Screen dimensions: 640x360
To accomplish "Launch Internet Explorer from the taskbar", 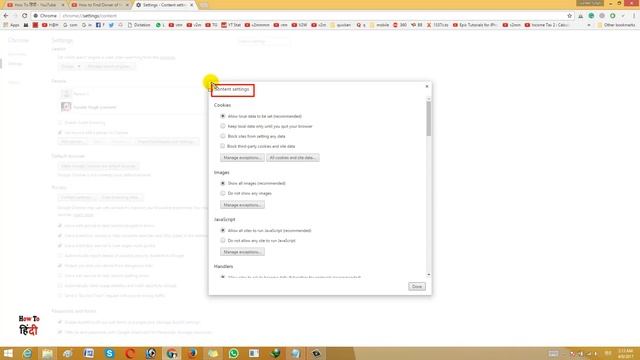I will click(27, 353).
